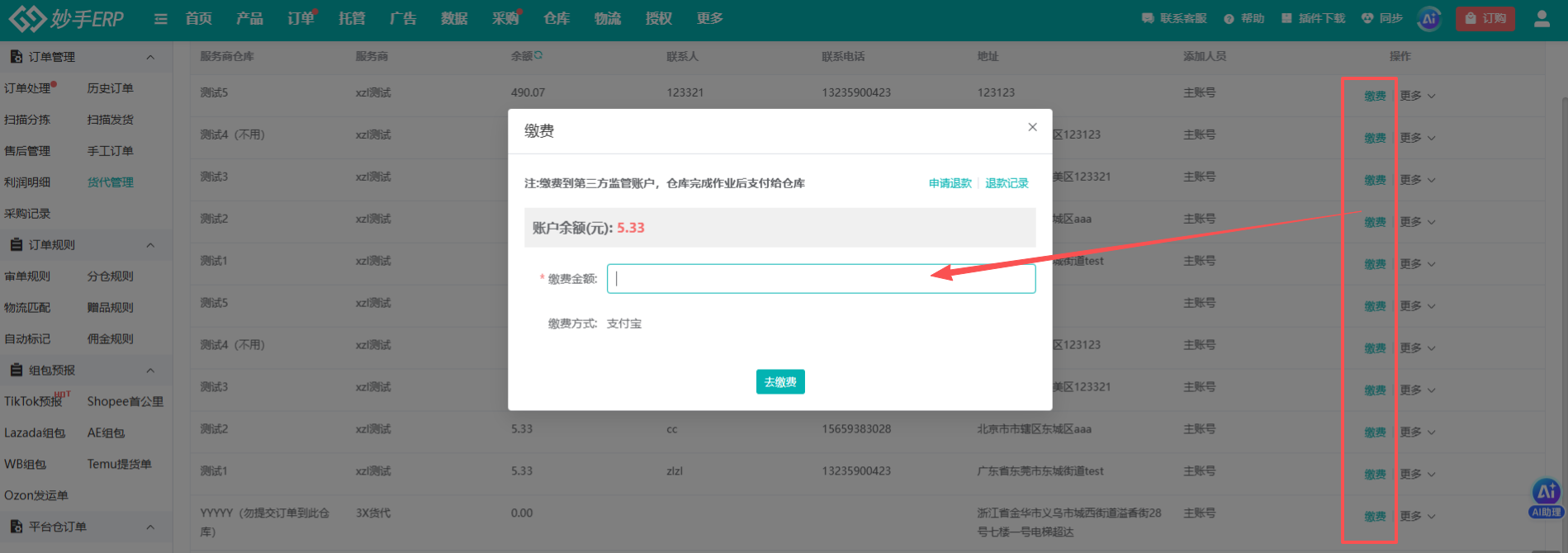Open Ozon发运单 in the sidebar
Image resolution: width=1568 pixels, height=553 pixels.
tap(36, 495)
